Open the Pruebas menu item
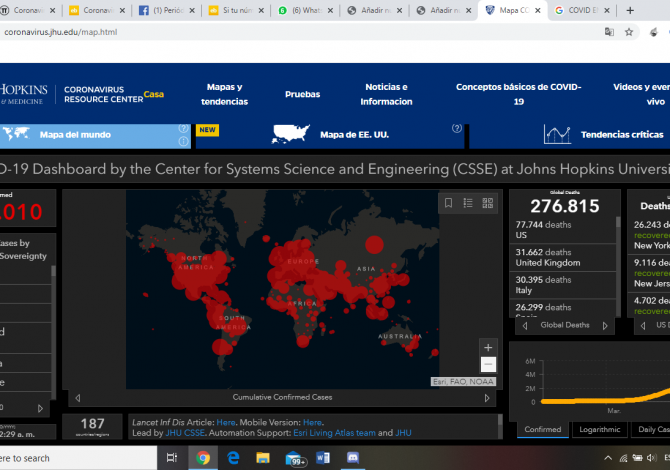This screenshot has width=670, height=470. (303, 94)
